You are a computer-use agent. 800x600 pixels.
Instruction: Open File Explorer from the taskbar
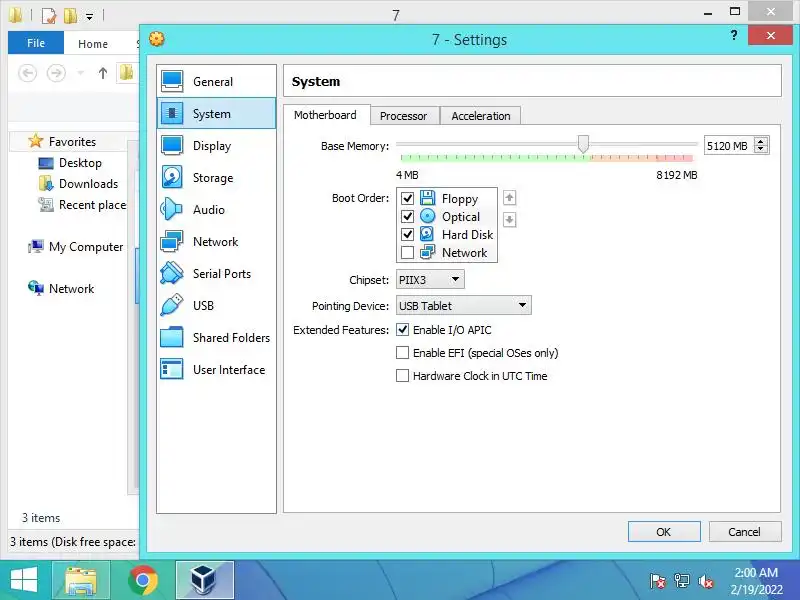point(81,580)
